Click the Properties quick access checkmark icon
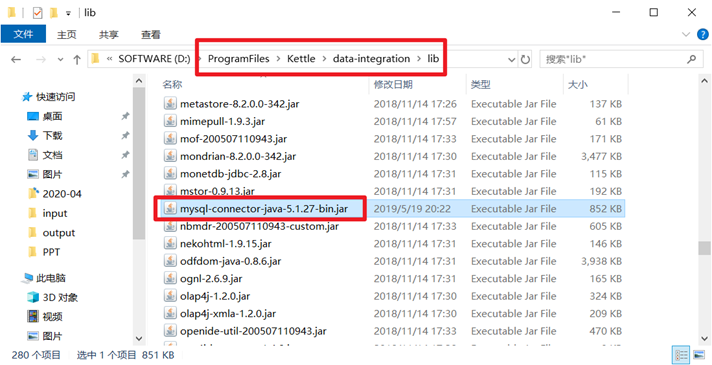712x365 pixels. pos(37,13)
